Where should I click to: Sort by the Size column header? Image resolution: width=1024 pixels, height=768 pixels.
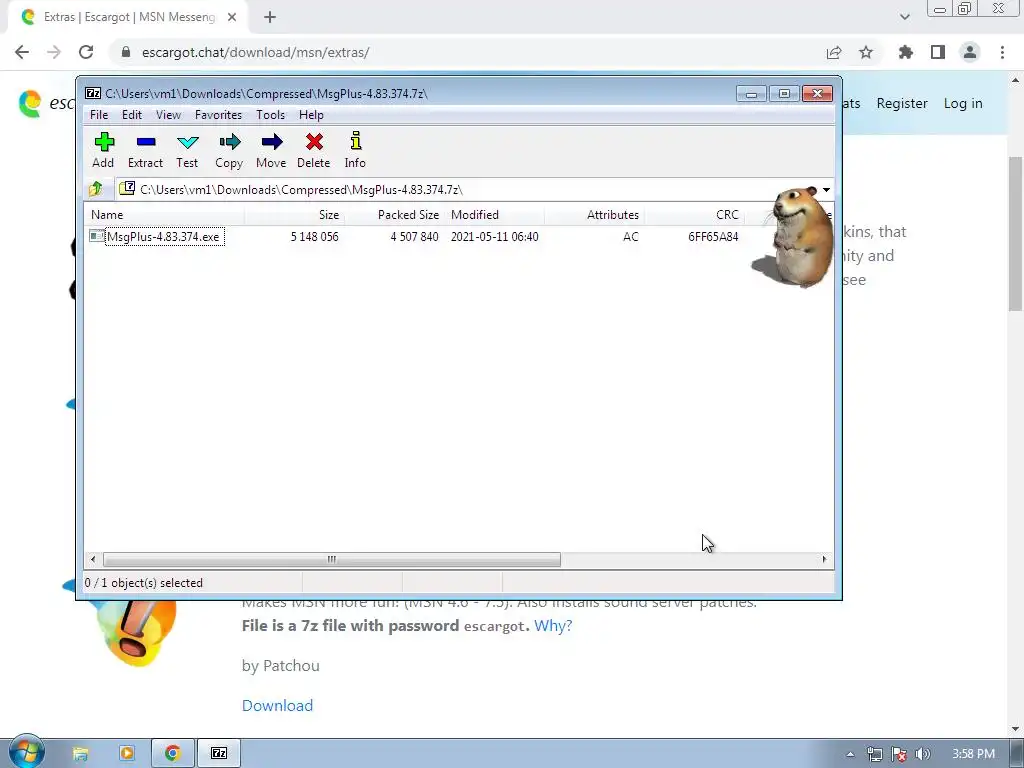click(x=294, y=215)
